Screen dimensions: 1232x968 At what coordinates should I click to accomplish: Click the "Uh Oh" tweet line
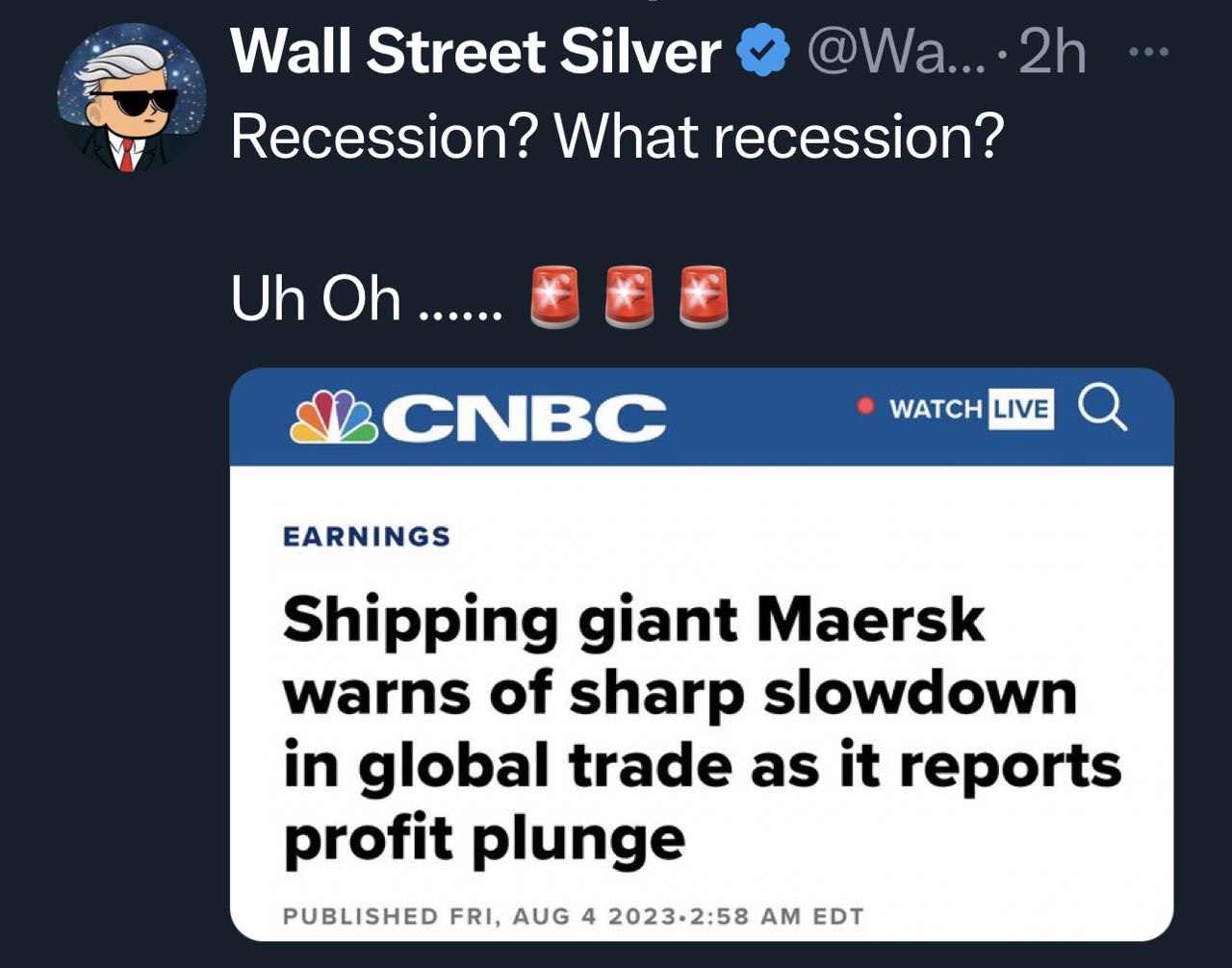[x=366, y=298]
